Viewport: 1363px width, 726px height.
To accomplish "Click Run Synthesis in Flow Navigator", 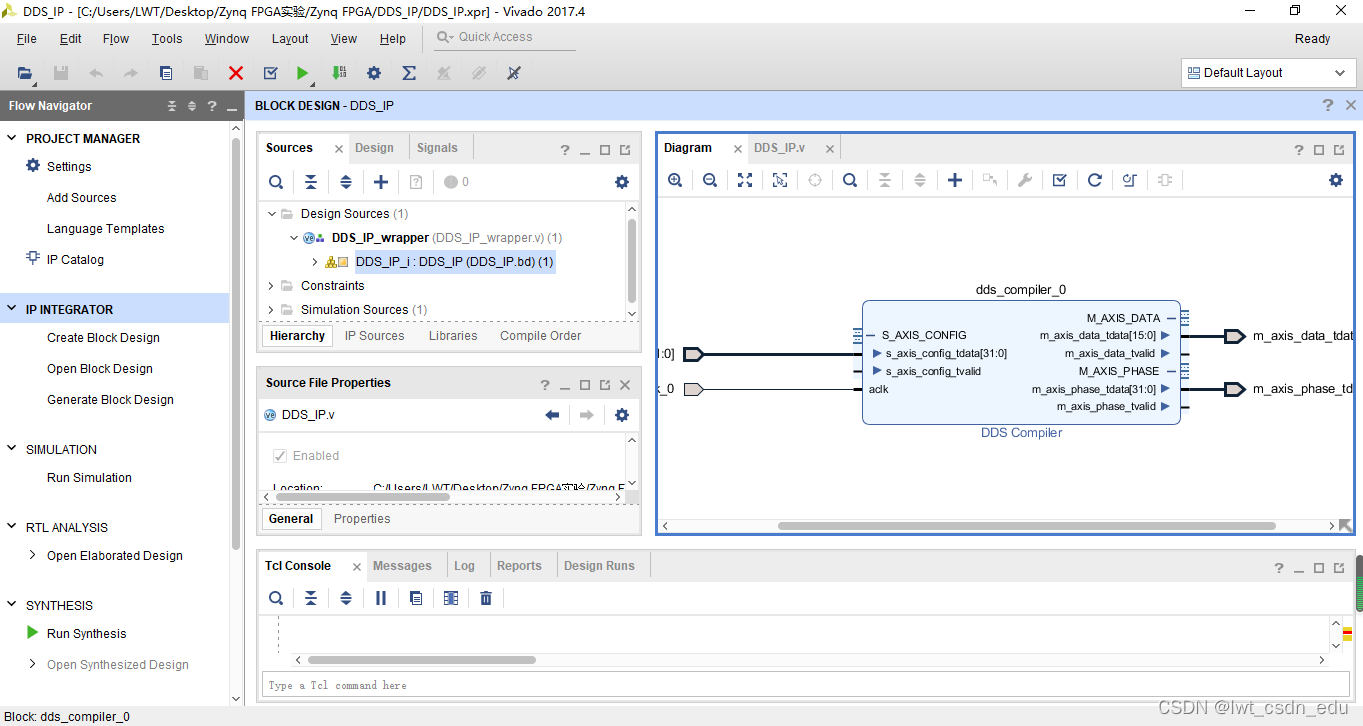I will tap(87, 634).
